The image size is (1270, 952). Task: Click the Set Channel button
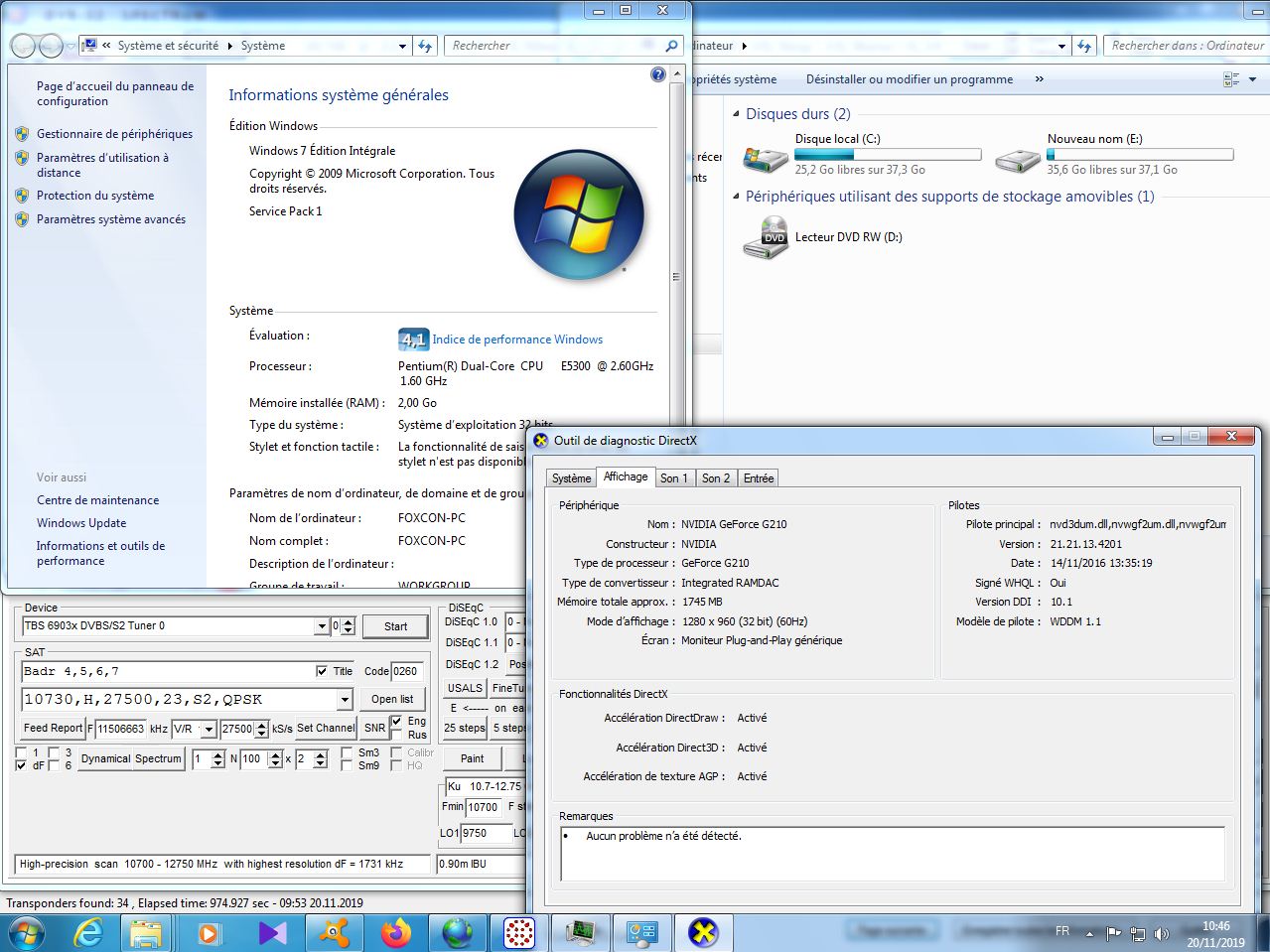click(326, 728)
